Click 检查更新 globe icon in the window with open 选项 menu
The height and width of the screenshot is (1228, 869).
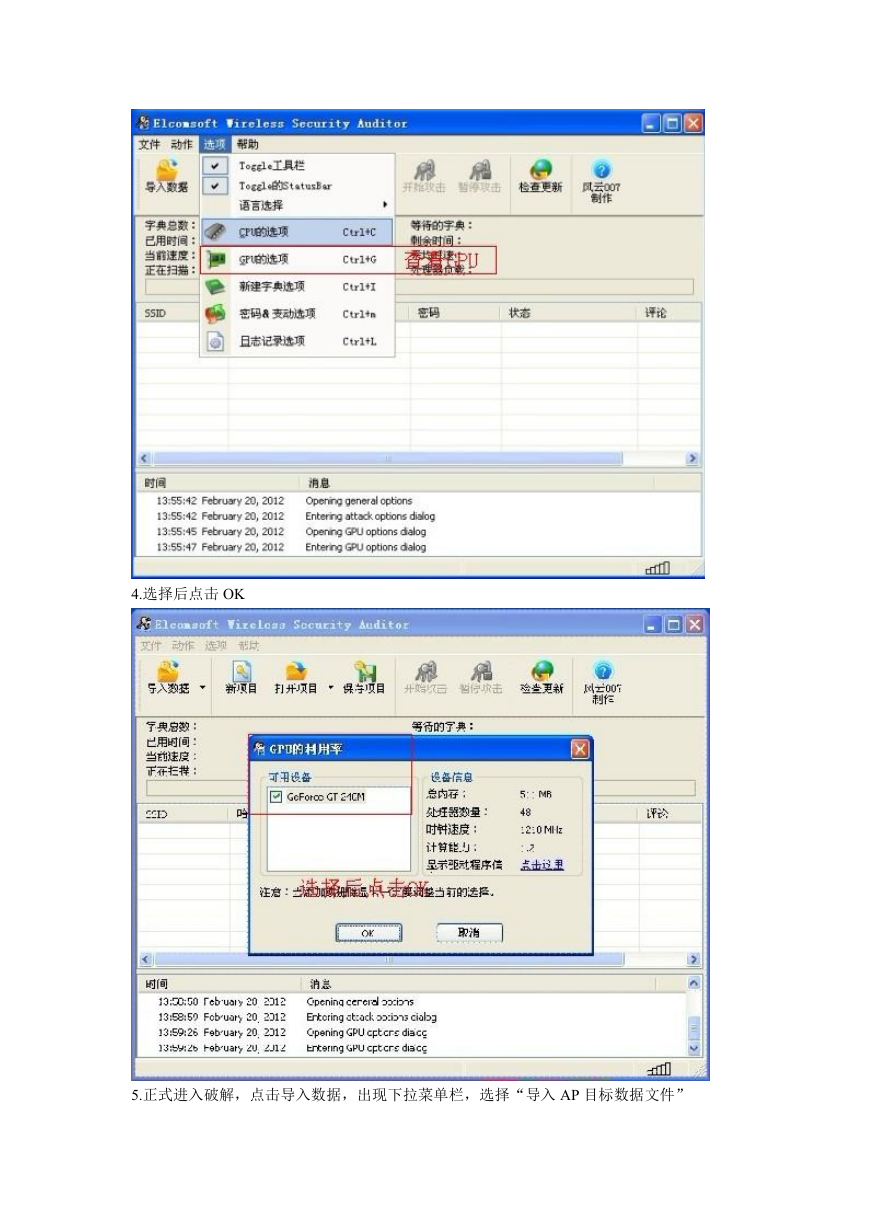(x=540, y=169)
